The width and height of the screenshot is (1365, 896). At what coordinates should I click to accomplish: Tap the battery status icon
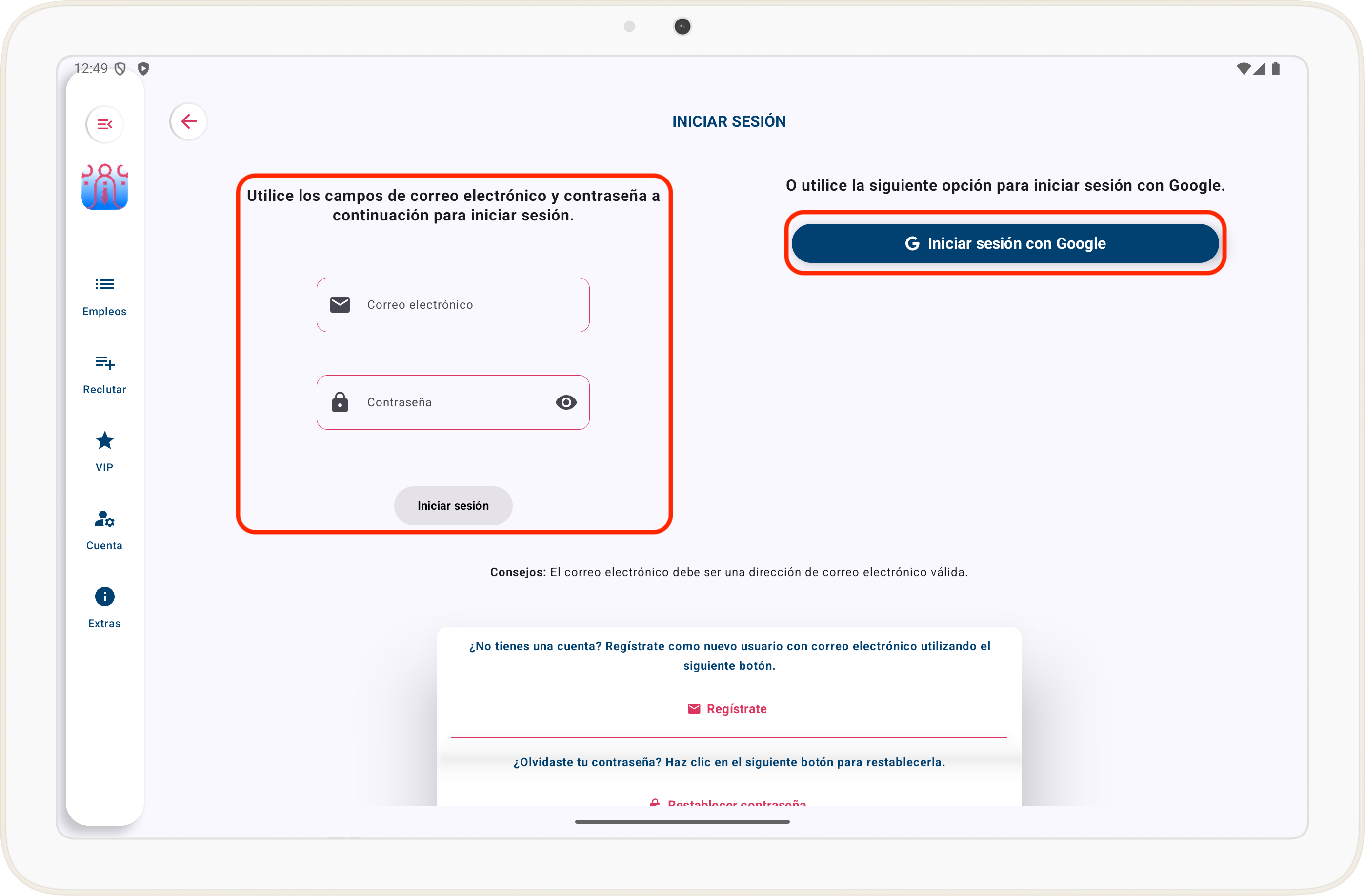(1276, 69)
